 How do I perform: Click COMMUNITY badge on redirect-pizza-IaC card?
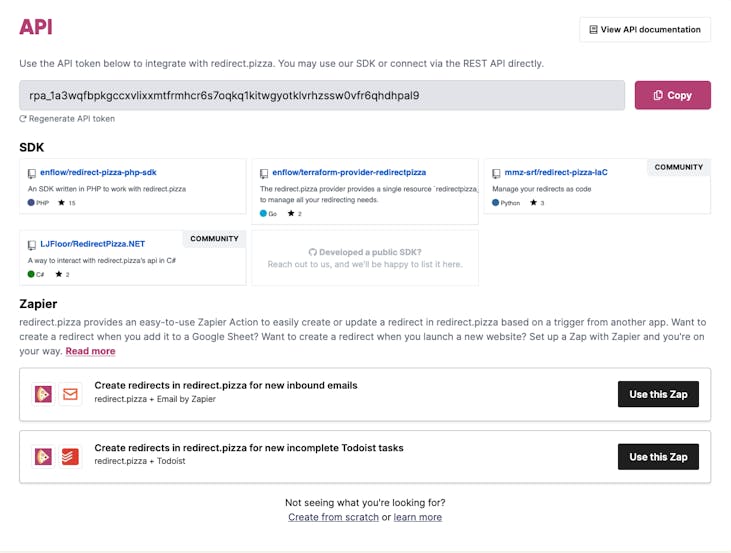[x=679, y=167]
